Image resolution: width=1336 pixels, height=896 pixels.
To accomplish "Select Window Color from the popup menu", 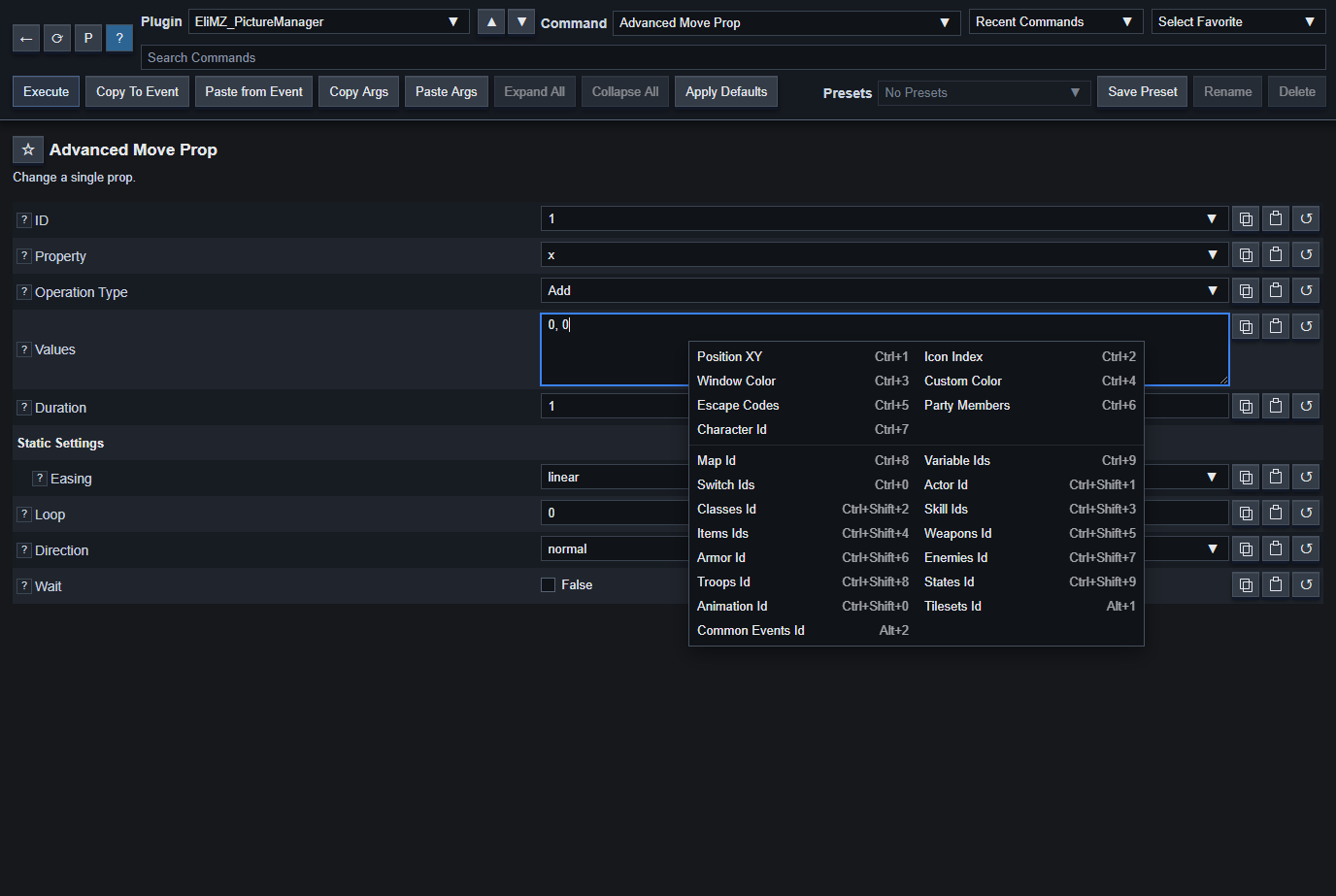I will pyautogui.click(x=802, y=382).
